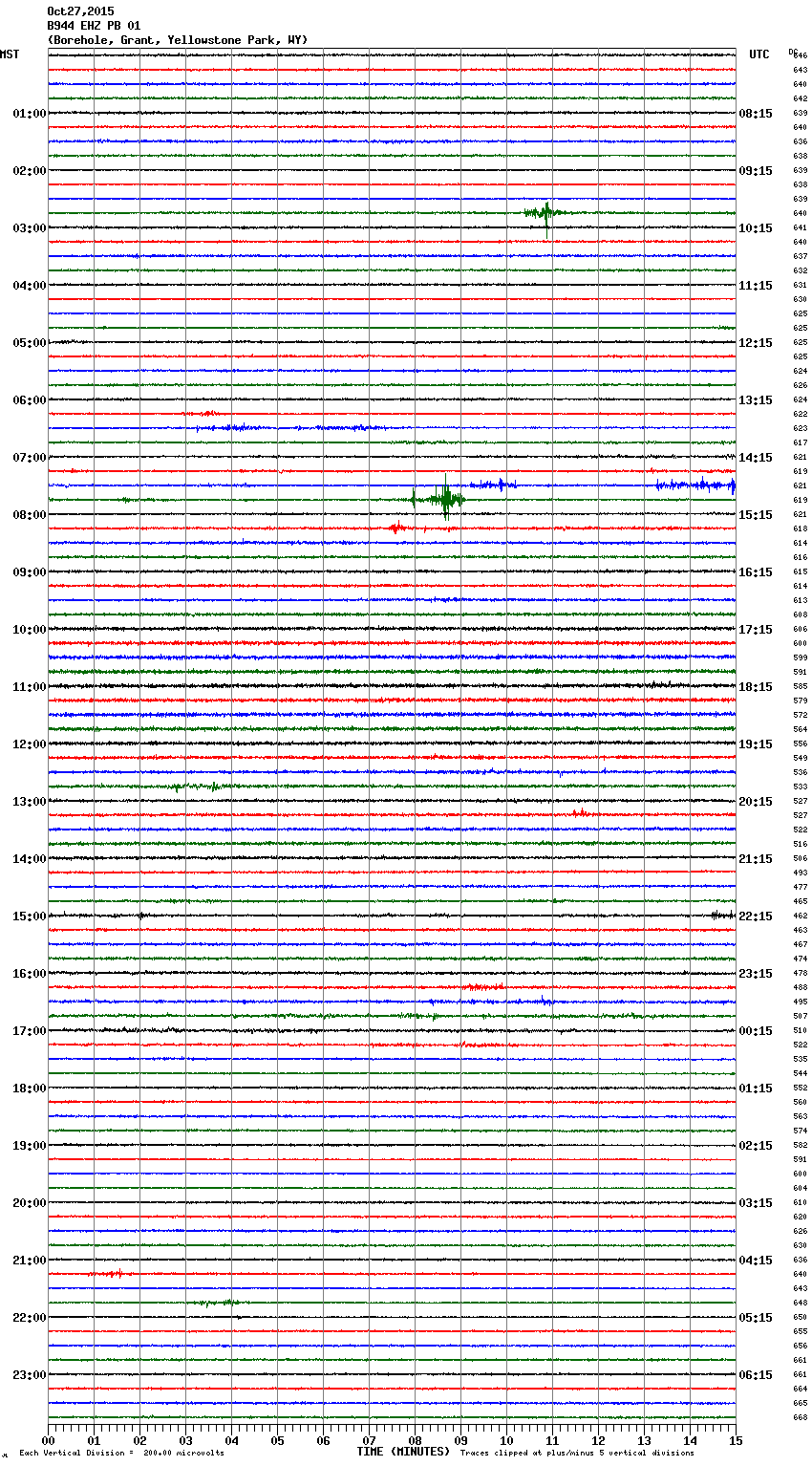Click the 12:00 MST time label
This screenshot has height=1466, width=812.
[x=29, y=744]
